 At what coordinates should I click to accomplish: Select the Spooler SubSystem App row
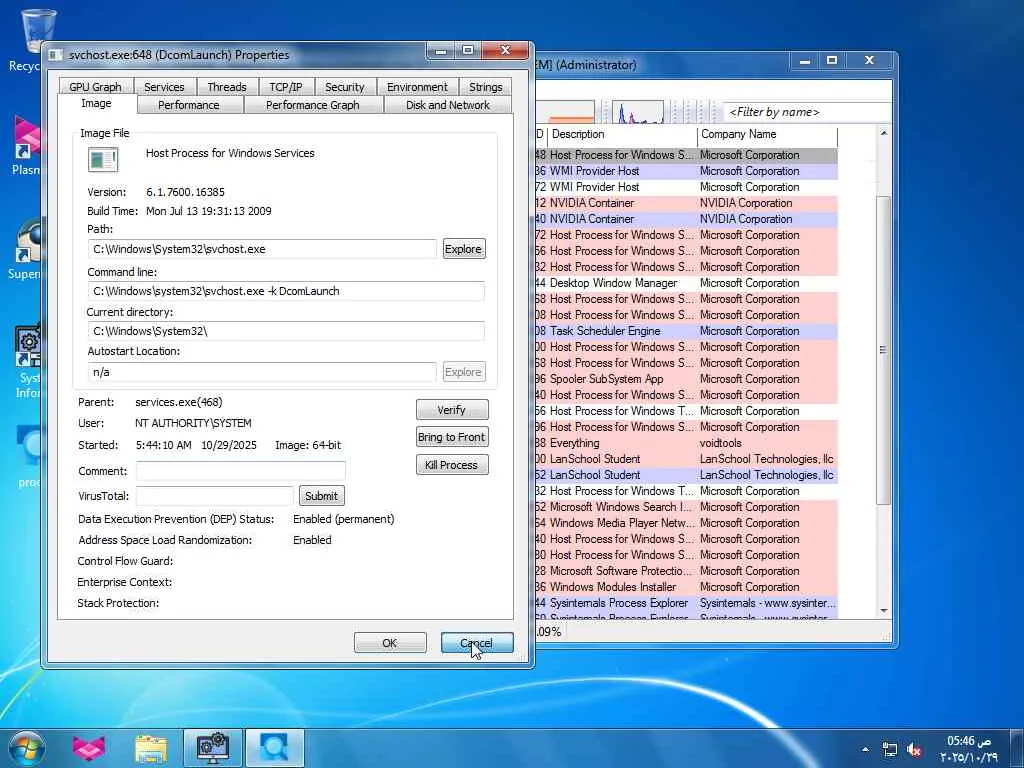(686, 379)
